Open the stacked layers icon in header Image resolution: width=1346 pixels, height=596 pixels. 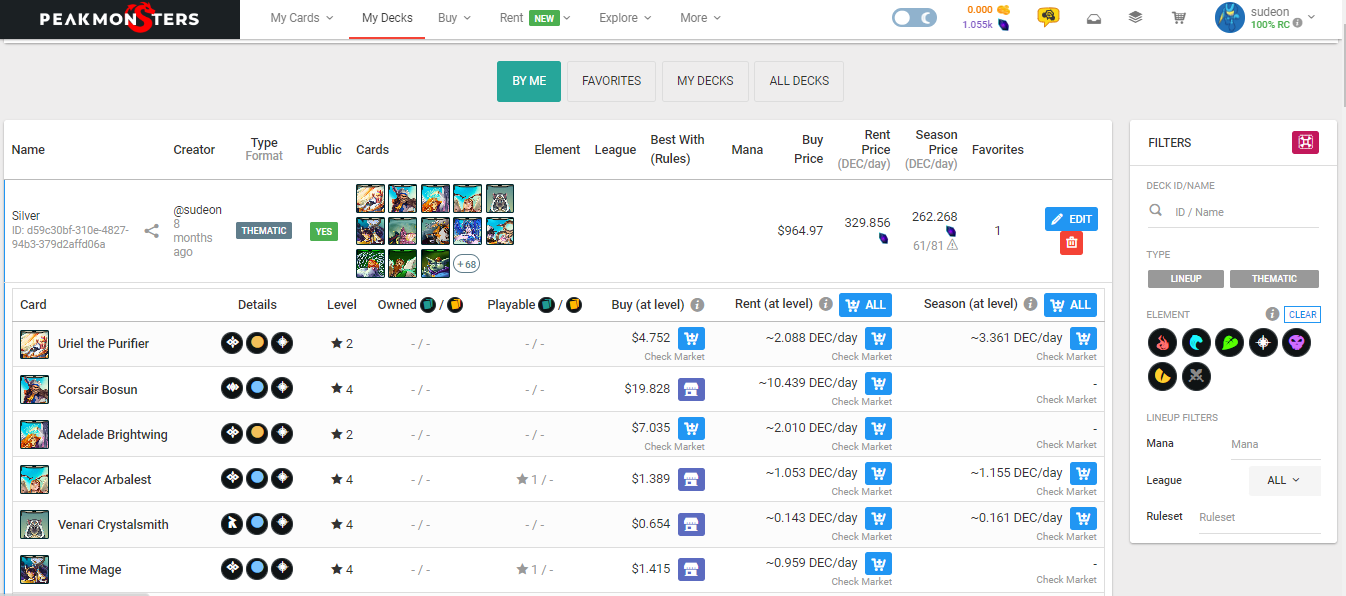[x=1135, y=18]
